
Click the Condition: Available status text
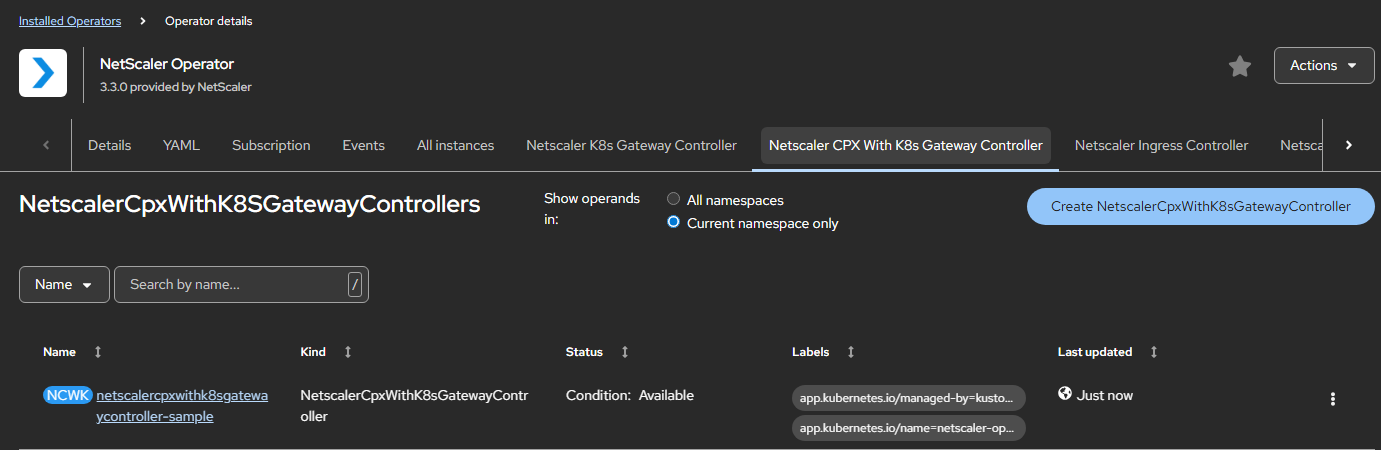point(630,395)
